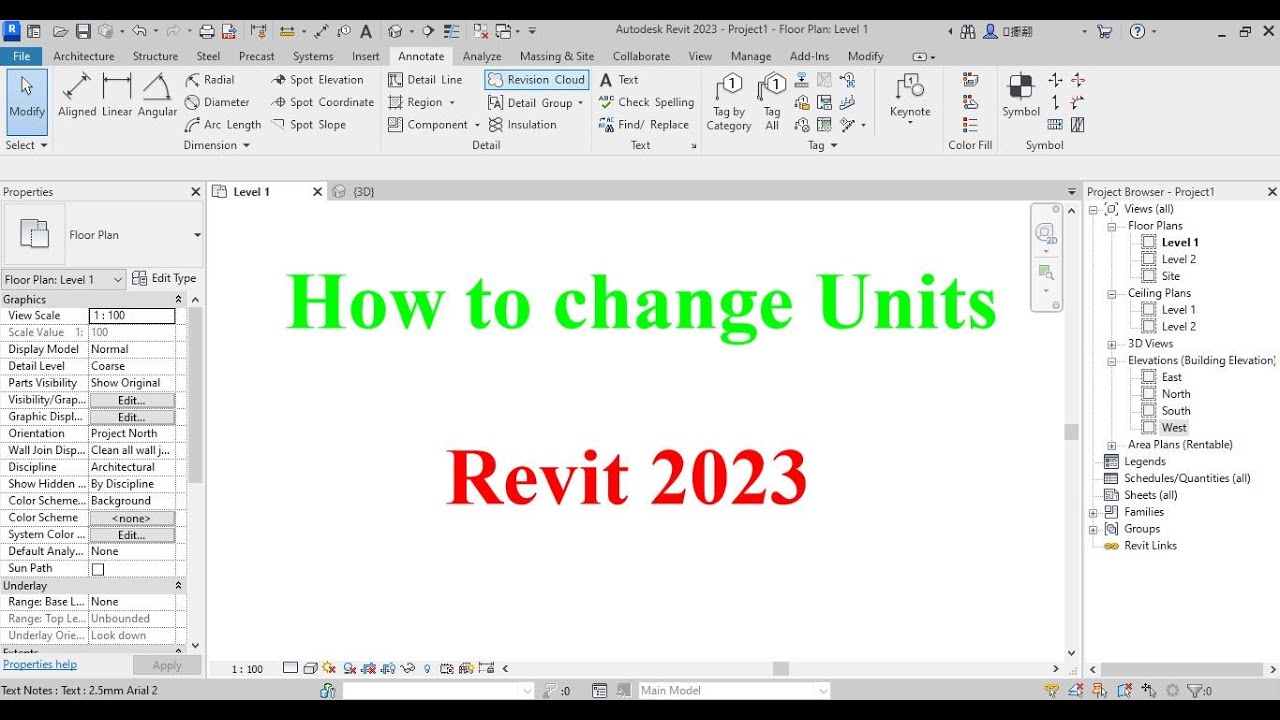Switch to the View ribbon tab
The height and width of the screenshot is (720, 1280).
point(700,56)
